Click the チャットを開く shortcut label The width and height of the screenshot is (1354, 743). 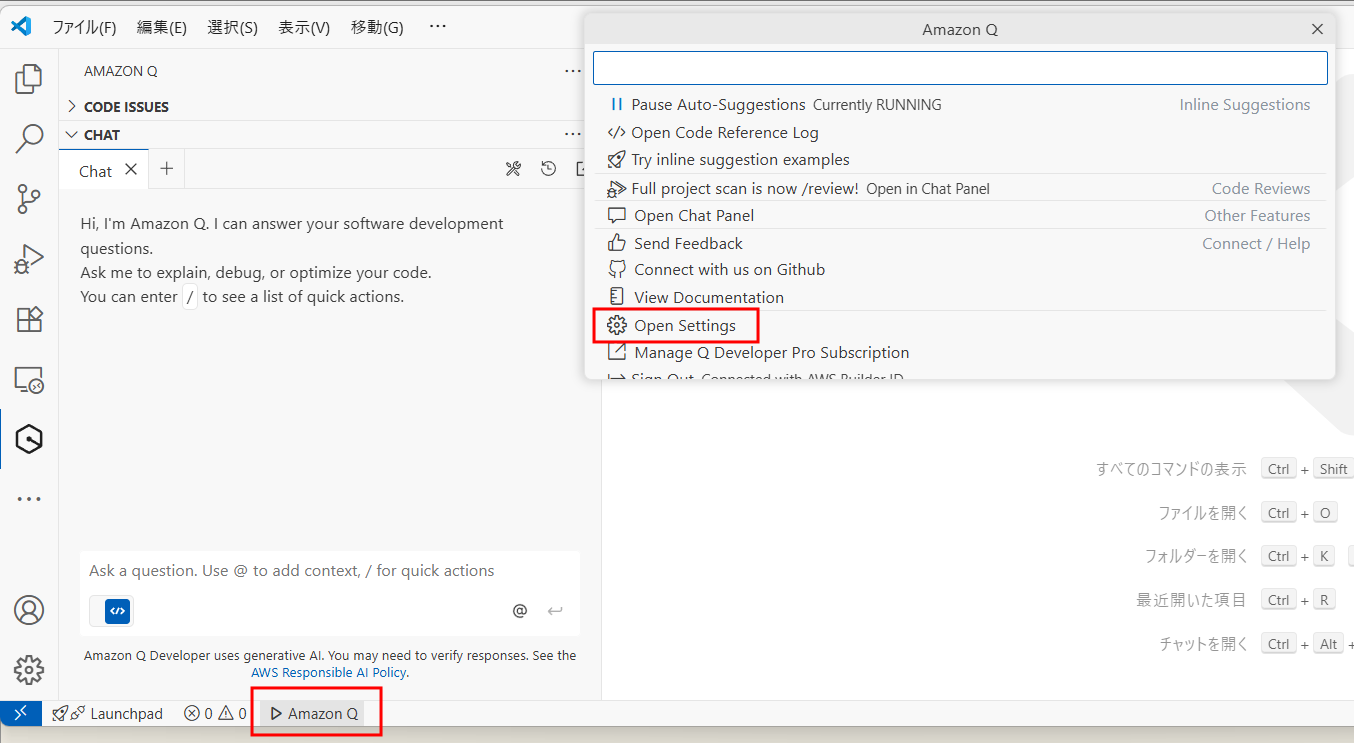[1203, 644]
